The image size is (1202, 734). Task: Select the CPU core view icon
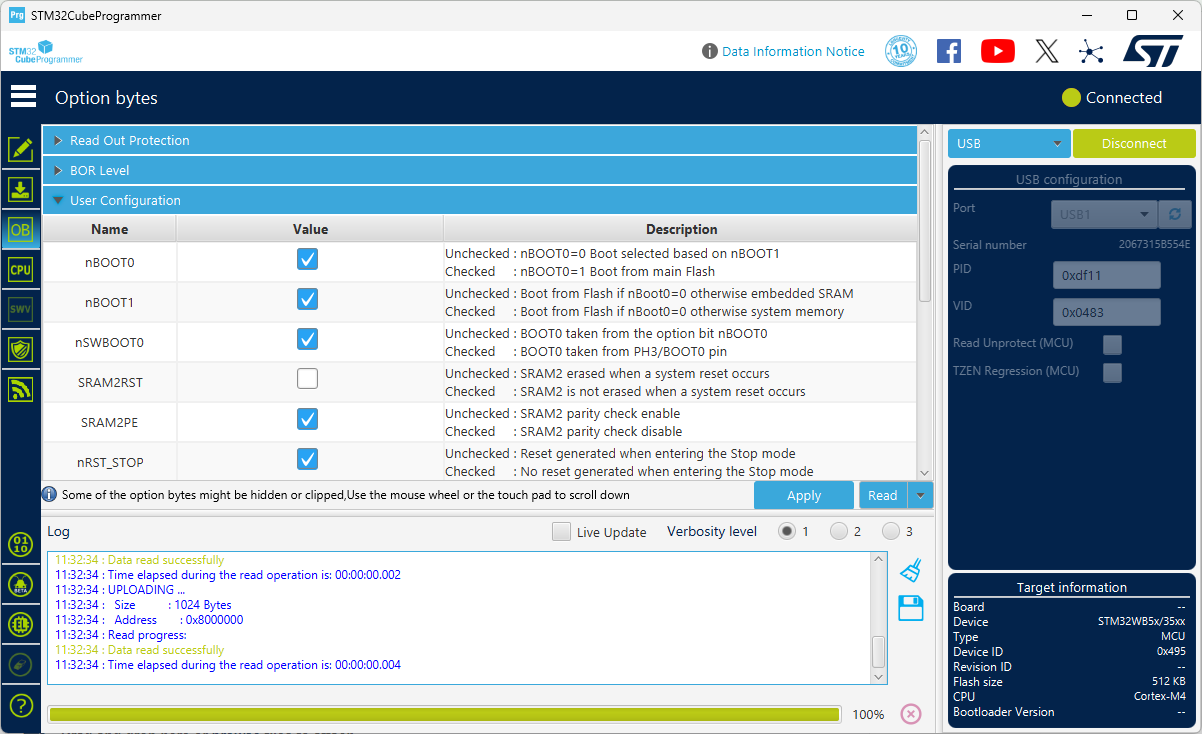click(x=20, y=268)
